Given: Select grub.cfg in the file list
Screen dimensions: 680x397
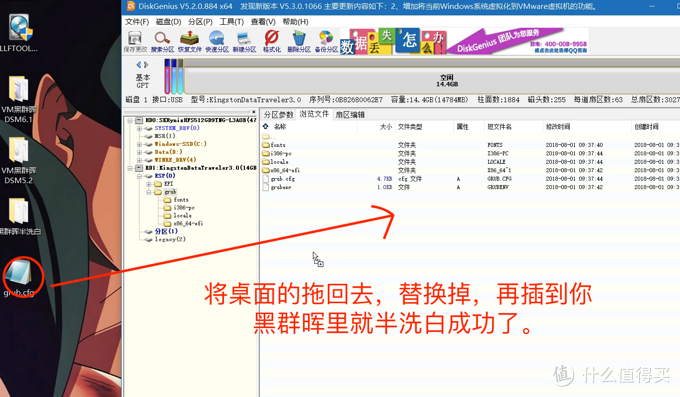Looking at the screenshot, I should click(283, 179).
